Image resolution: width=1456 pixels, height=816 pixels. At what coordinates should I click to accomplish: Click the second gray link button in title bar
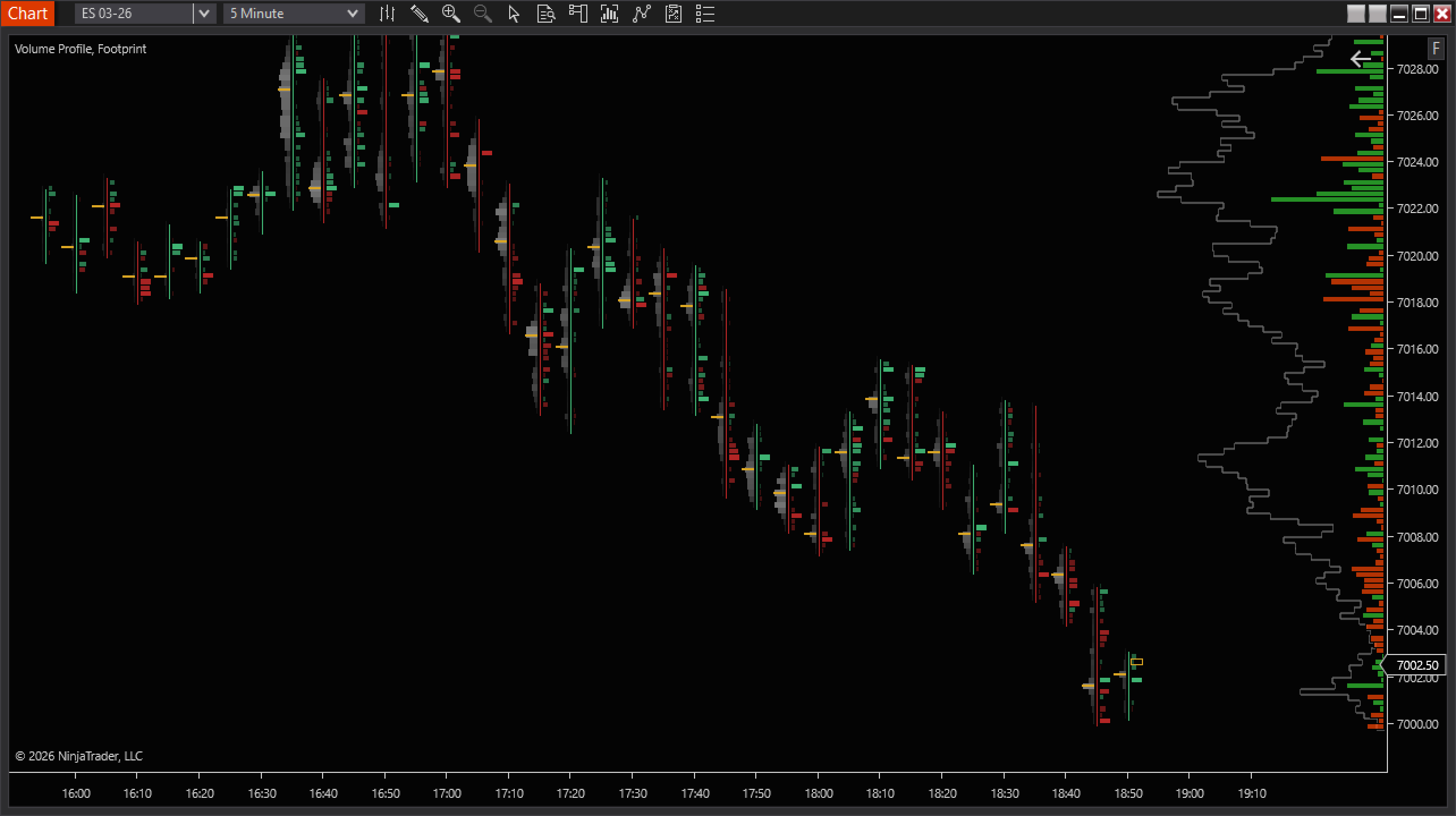pos(1377,14)
